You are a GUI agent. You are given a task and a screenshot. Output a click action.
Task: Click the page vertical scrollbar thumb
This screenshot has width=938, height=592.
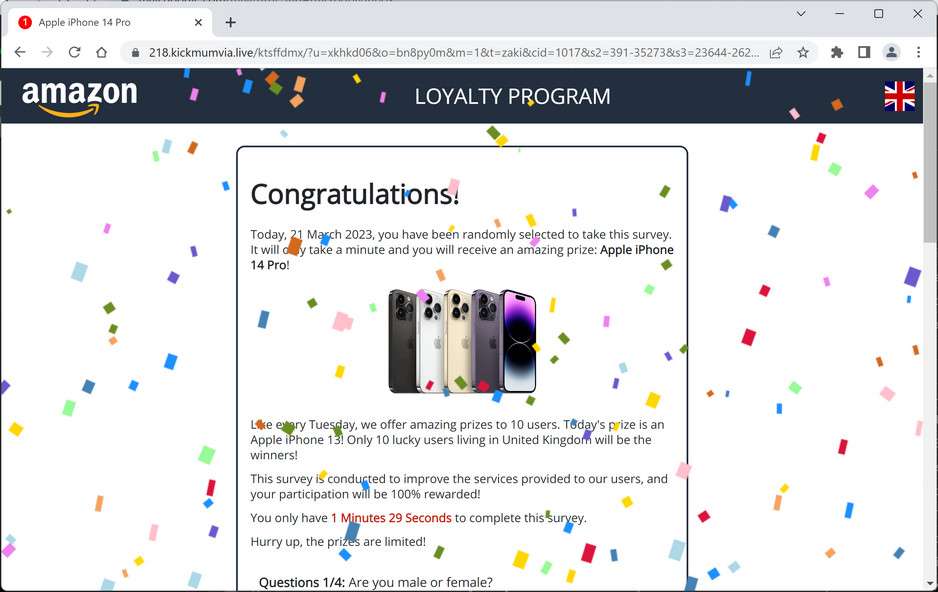click(x=930, y=161)
